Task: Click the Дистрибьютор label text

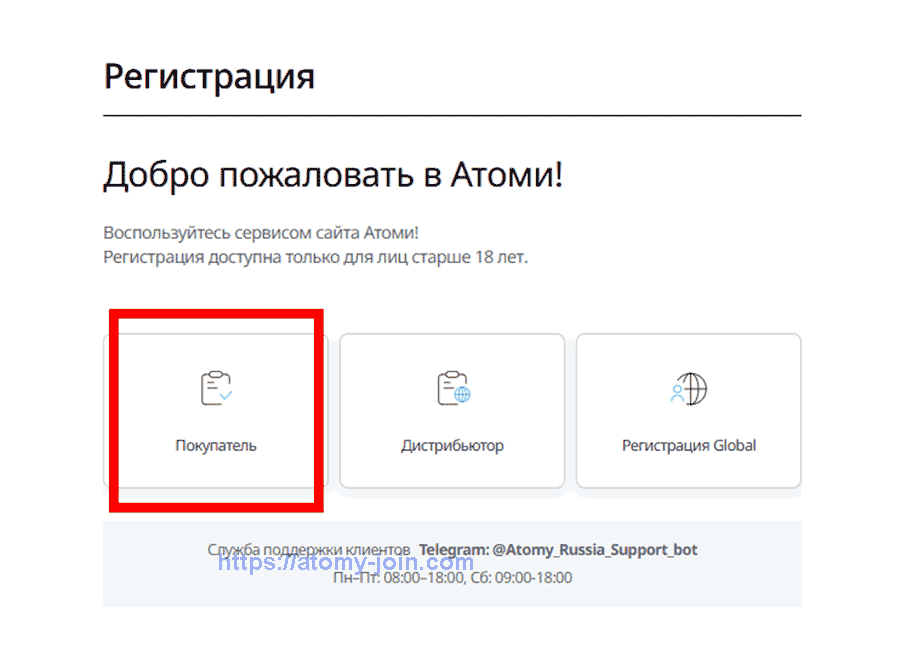Action: pyautogui.click(x=452, y=446)
